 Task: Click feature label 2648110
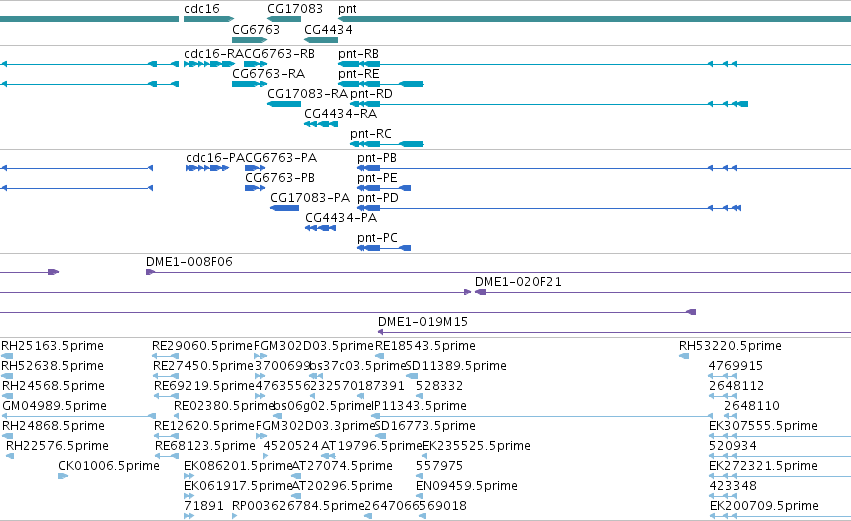pyautogui.click(x=752, y=406)
